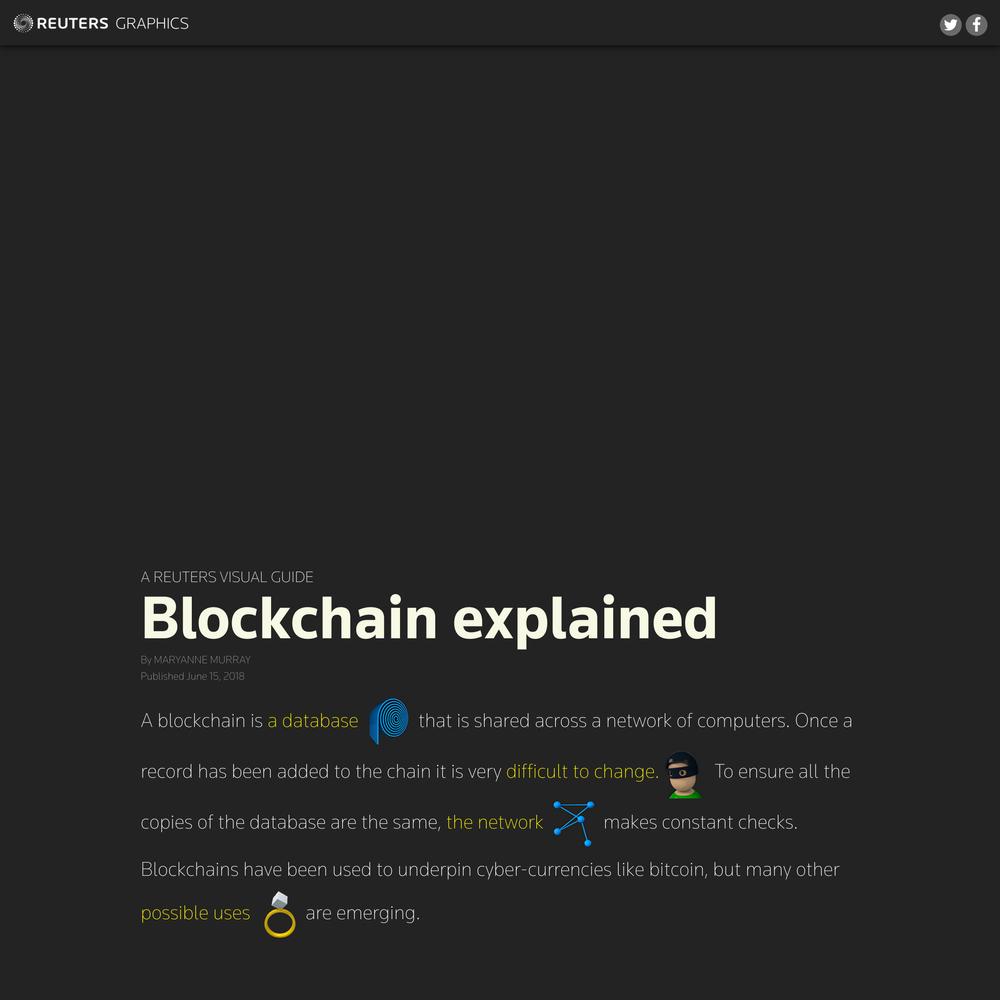
Task: Click the Reuters spiral logo icon
Action: (23, 24)
